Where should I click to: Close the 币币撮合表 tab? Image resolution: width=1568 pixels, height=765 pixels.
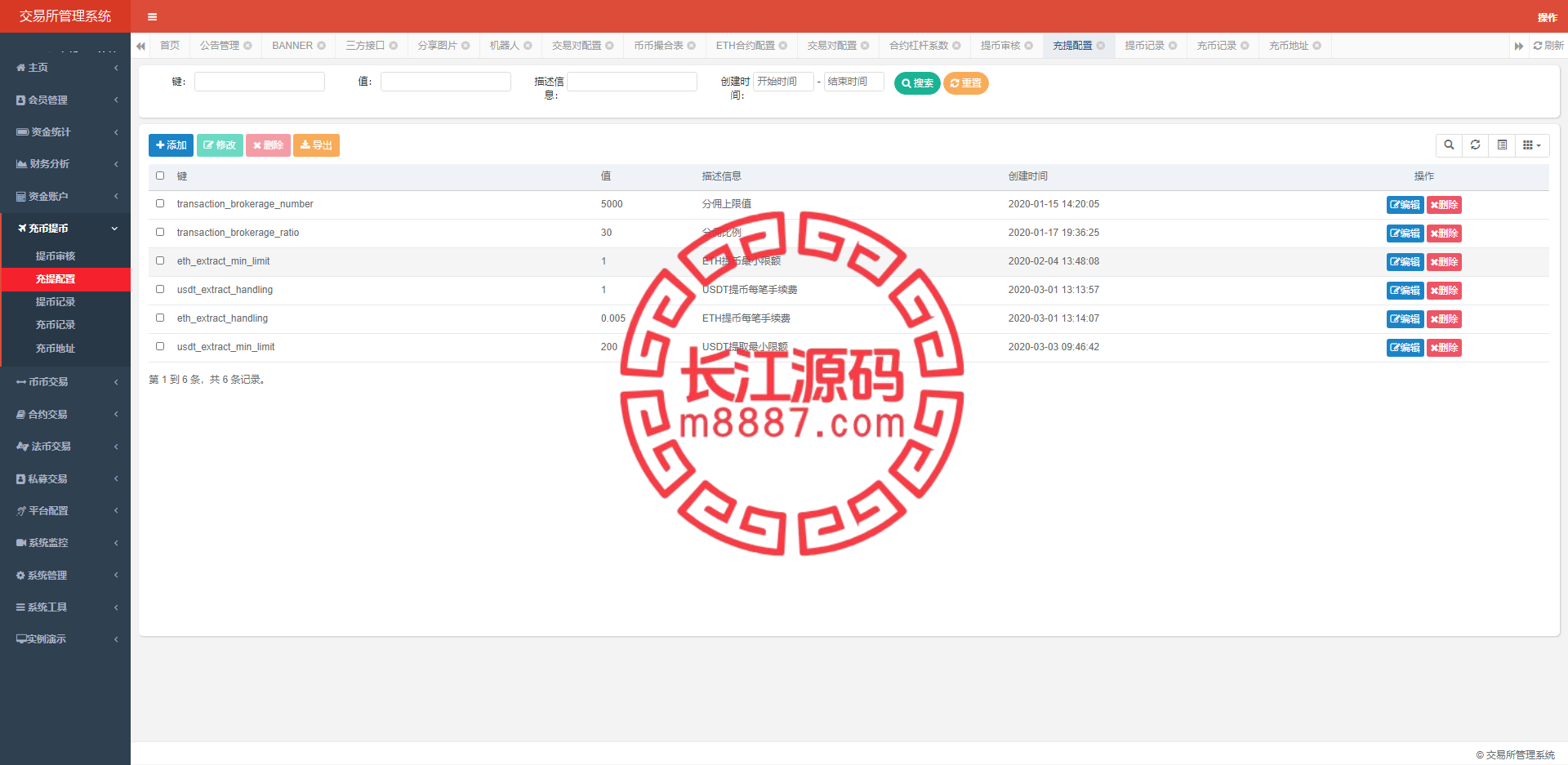(691, 46)
